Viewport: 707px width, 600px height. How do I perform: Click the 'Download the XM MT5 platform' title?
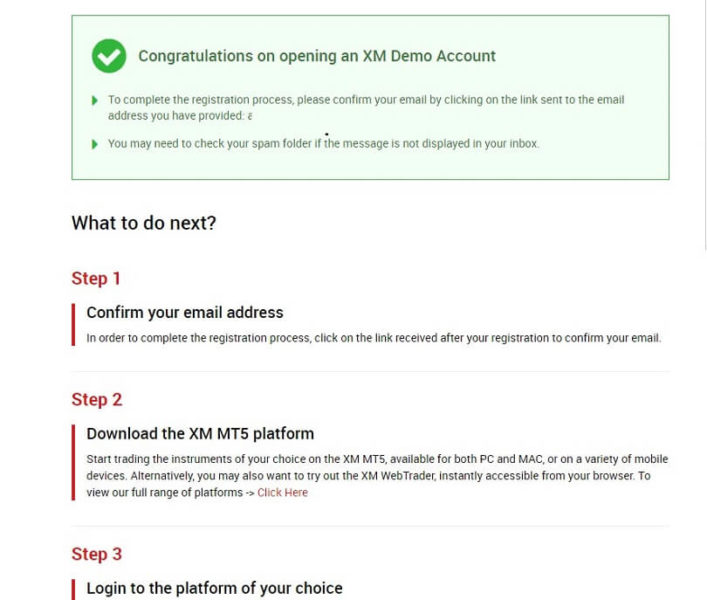(200, 434)
